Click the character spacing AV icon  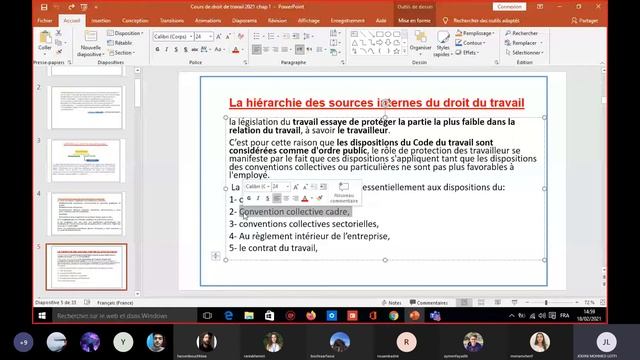point(205,50)
